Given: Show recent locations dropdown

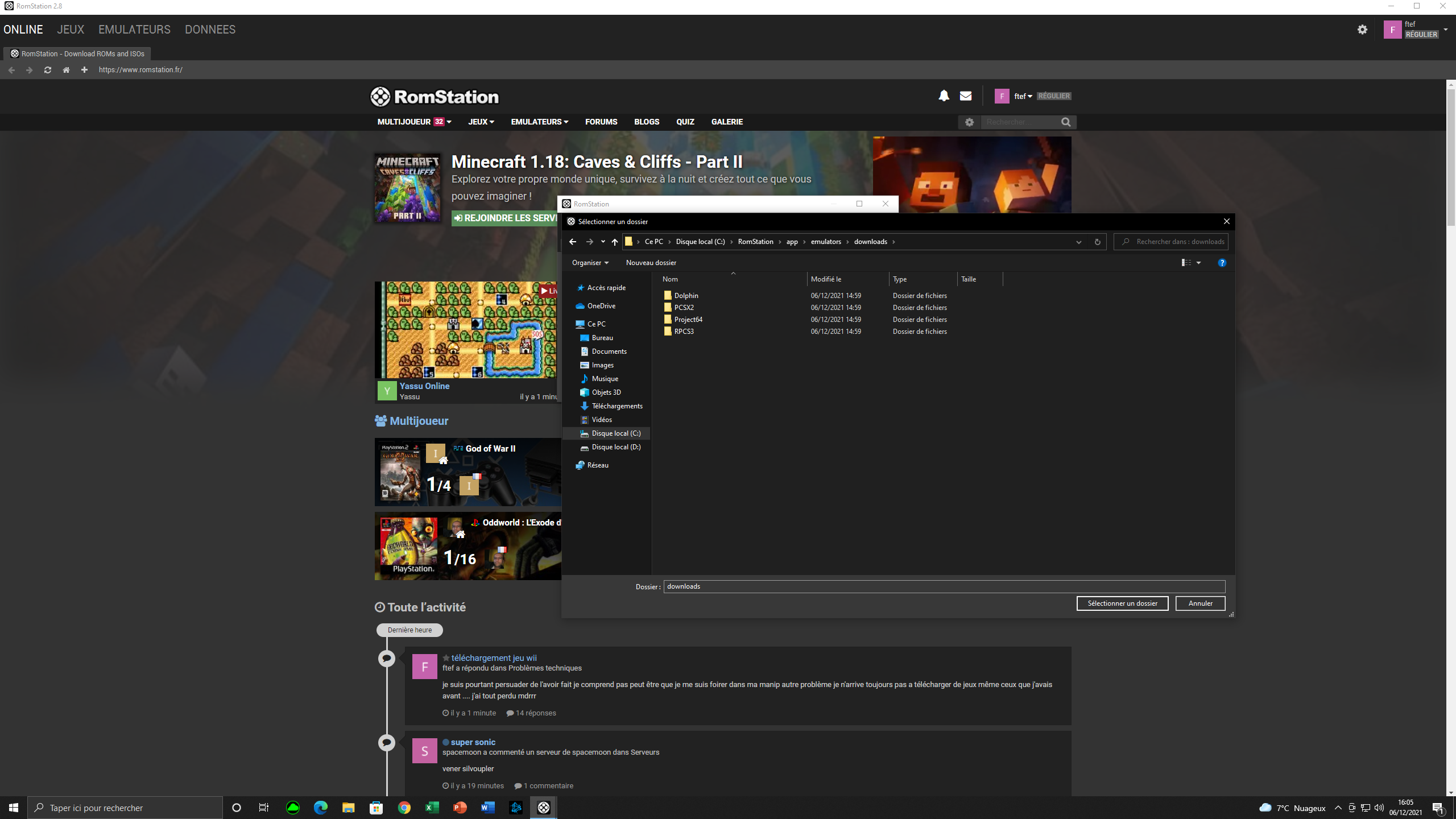Looking at the screenshot, I should [x=603, y=242].
